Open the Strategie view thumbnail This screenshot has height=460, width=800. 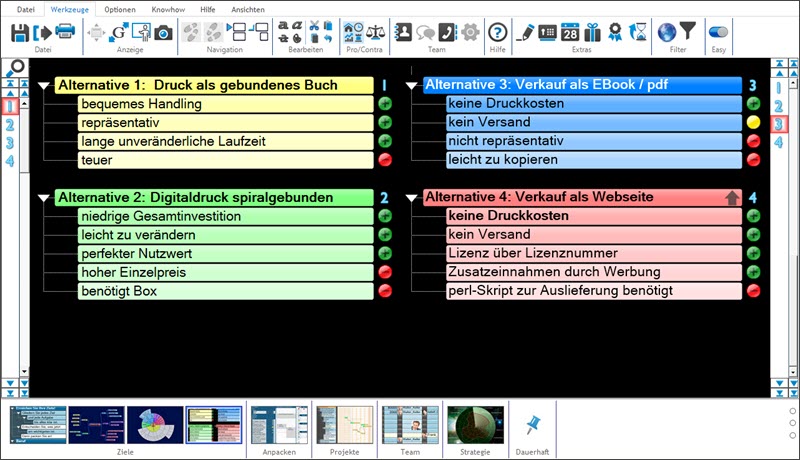click(475, 424)
